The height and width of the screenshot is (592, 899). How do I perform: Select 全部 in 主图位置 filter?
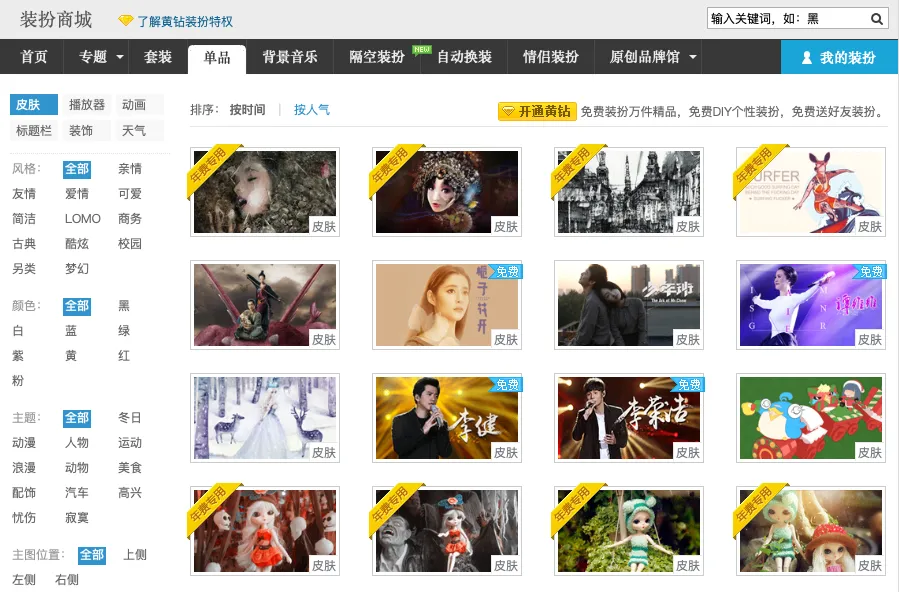pyautogui.click(x=92, y=555)
